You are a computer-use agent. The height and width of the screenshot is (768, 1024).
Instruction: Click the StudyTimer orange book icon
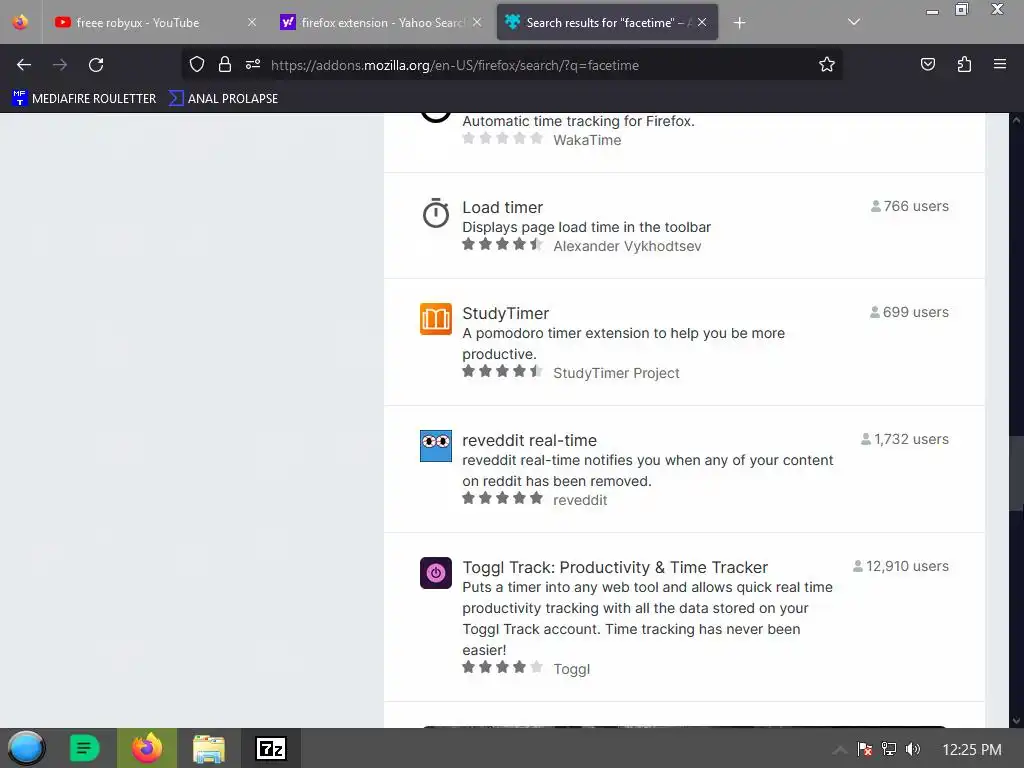click(436, 319)
